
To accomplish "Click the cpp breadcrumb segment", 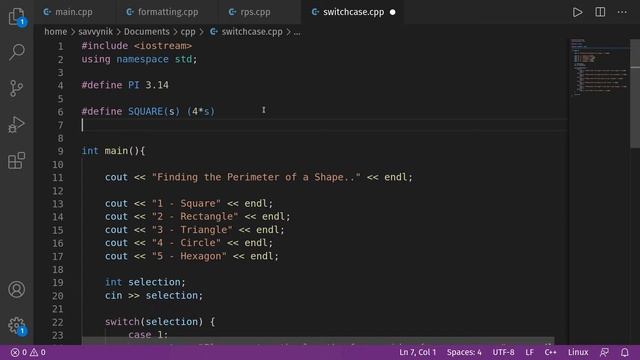I will pos(188,32).
